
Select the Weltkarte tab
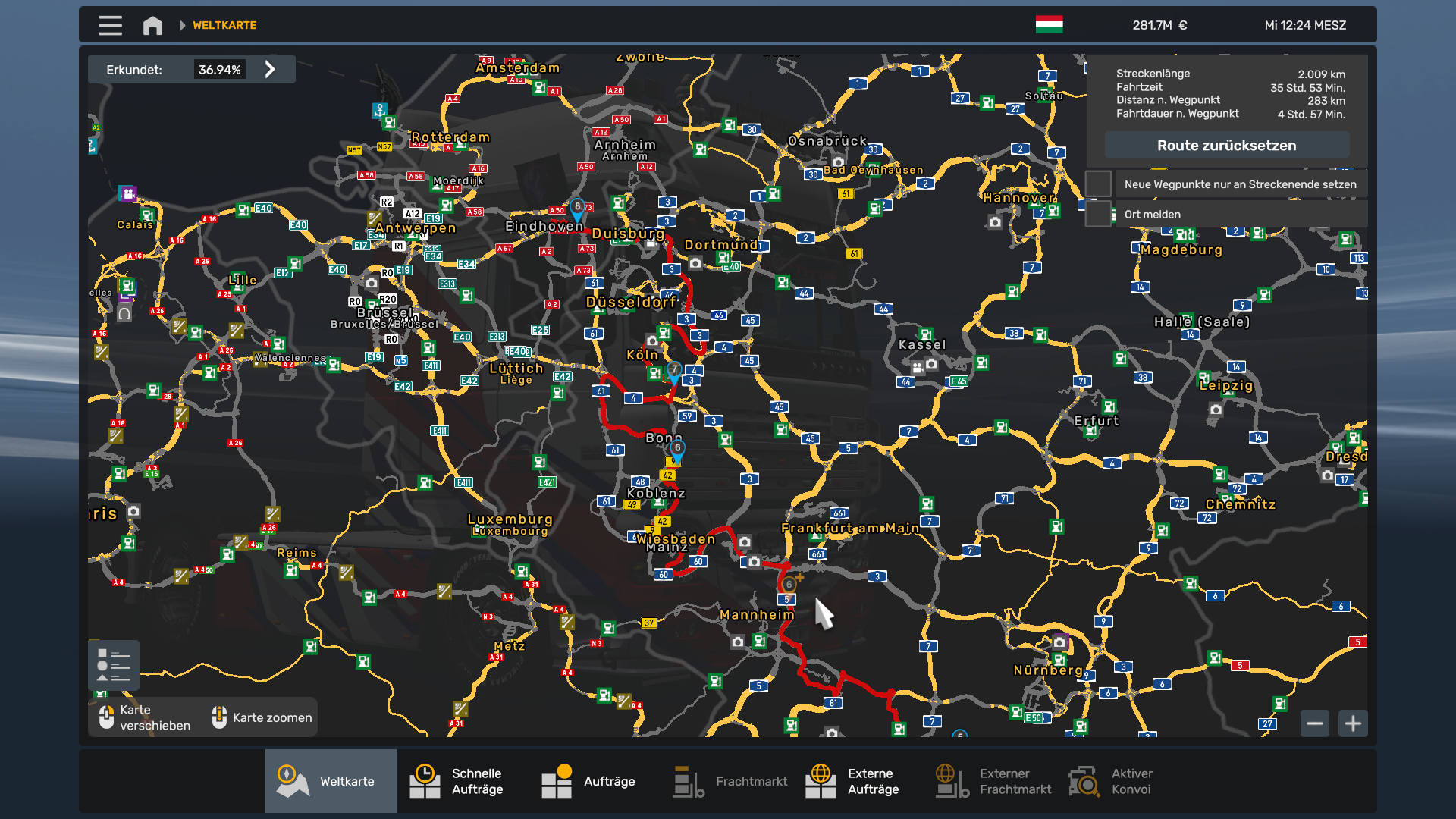coord(331,781)
